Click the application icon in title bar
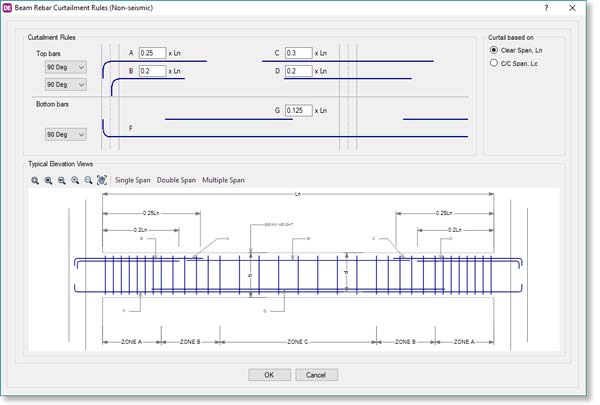The height and width of the screenshot is (405, 600). tap(8, 8)
